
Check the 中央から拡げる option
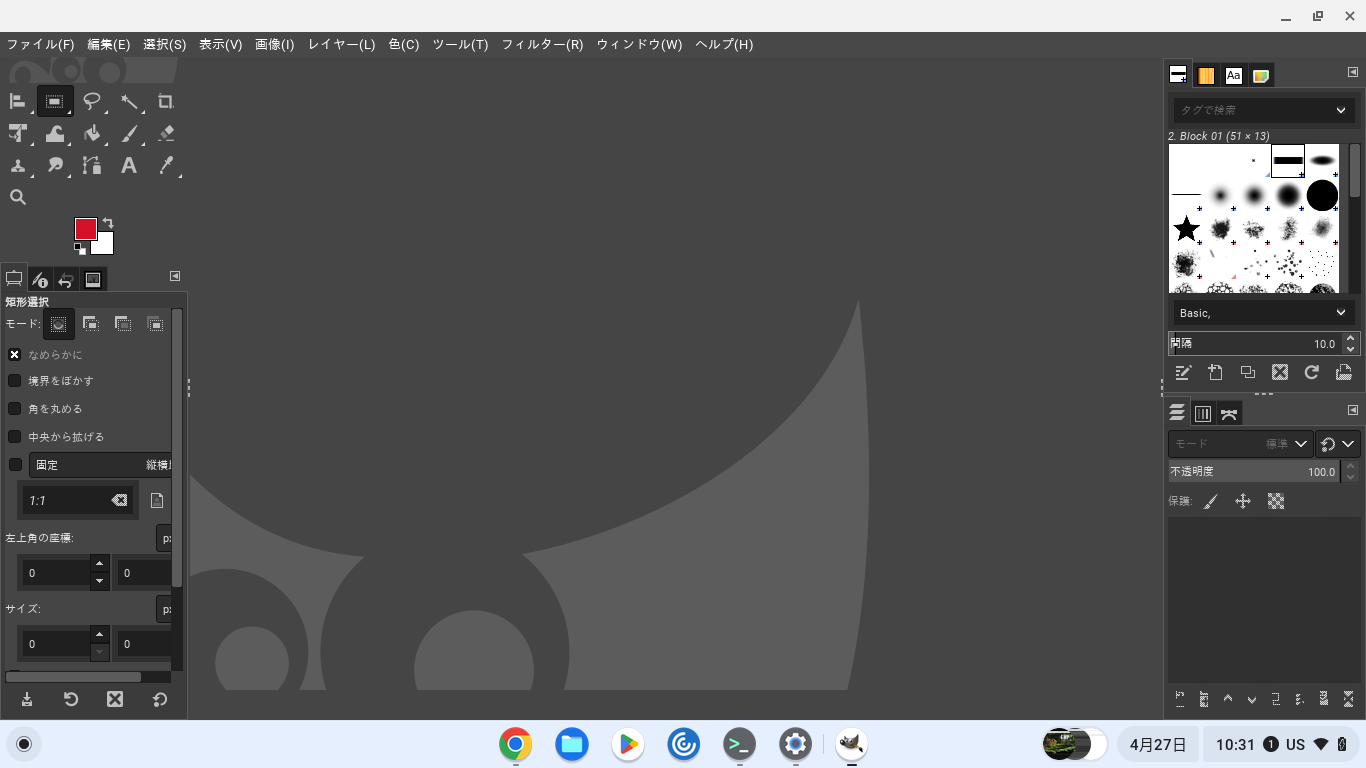tap(15, 437)
